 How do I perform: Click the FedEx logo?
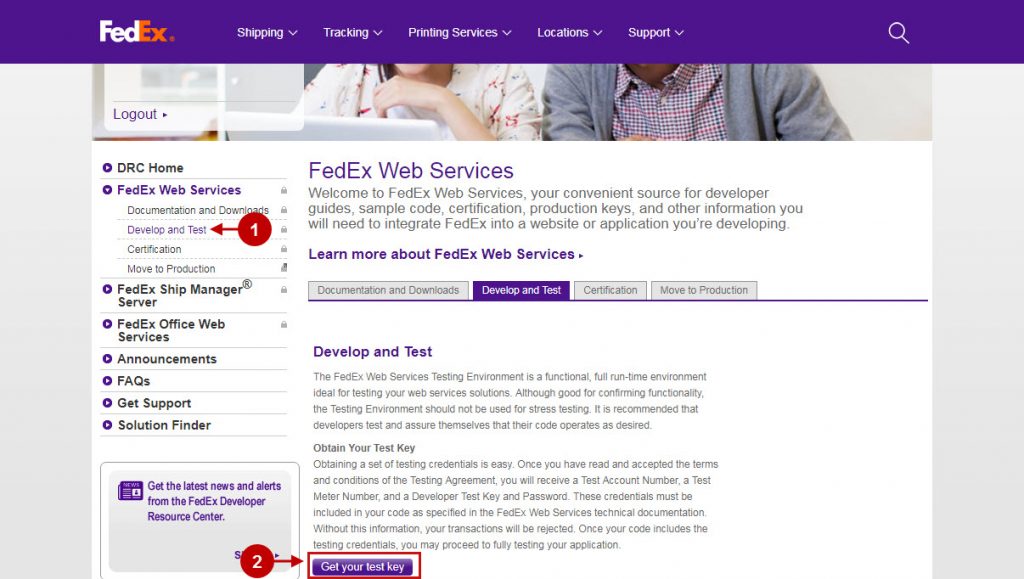(x=136, y=31)
